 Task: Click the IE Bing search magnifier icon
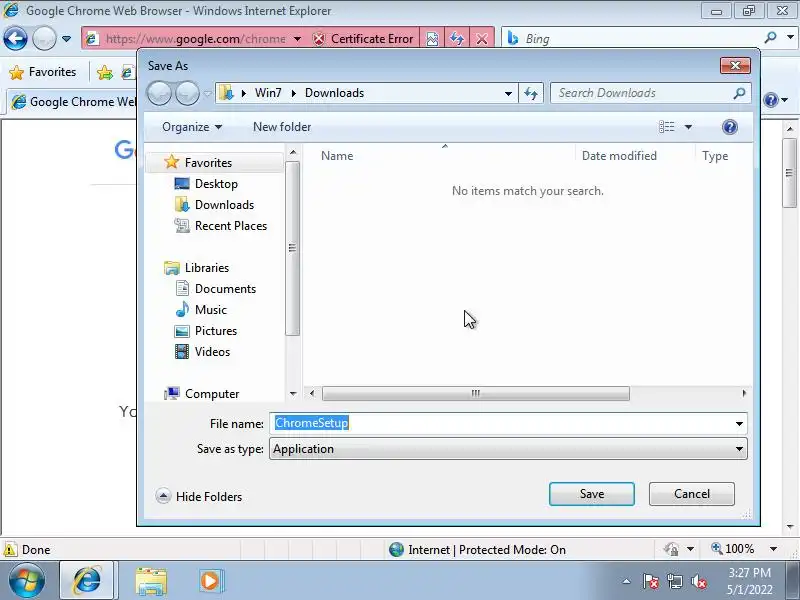[x=770, y=37]
